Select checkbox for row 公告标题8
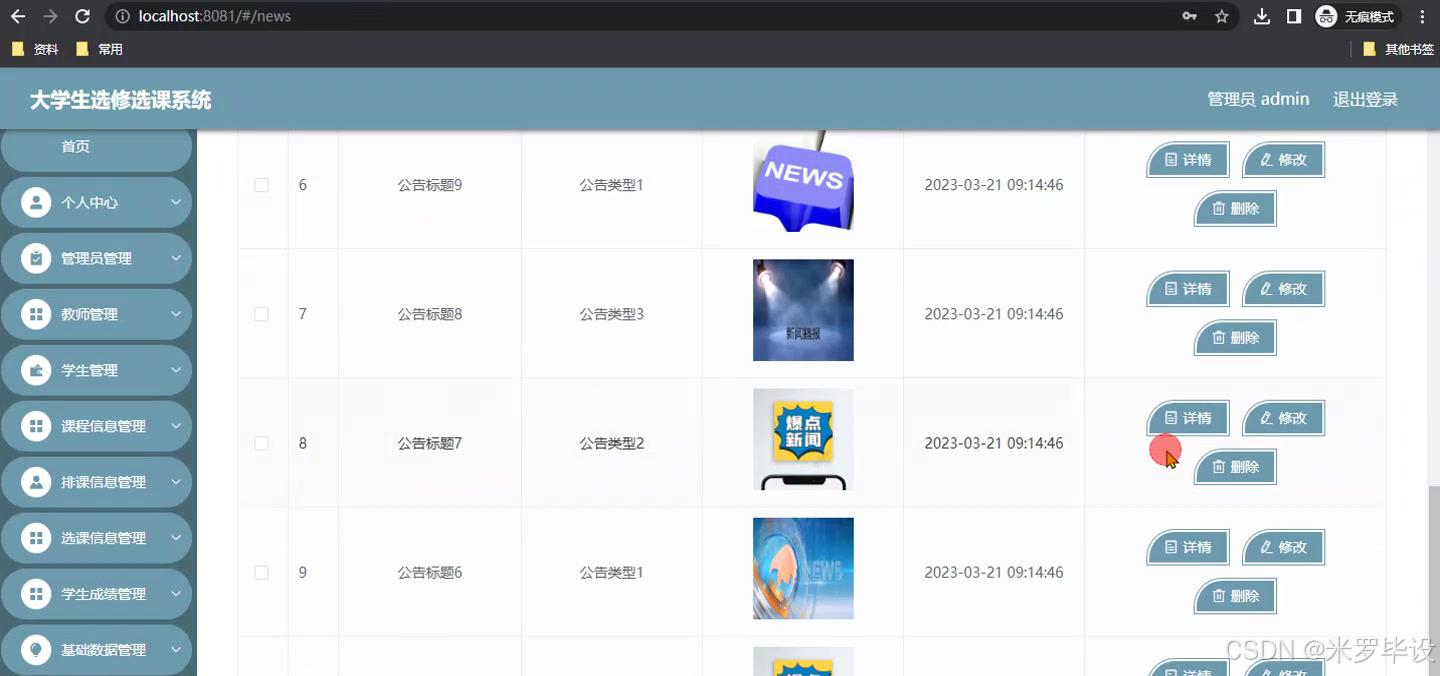Image resolution: width=1440 pixels, height=676 pixels. click(261, 314)
